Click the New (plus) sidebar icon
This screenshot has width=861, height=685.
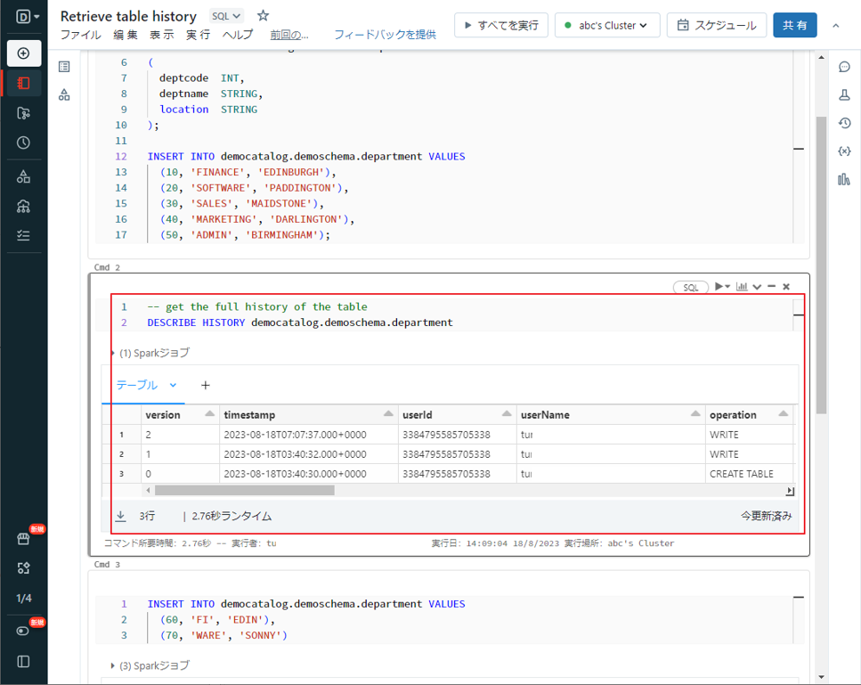coord(23,53)
